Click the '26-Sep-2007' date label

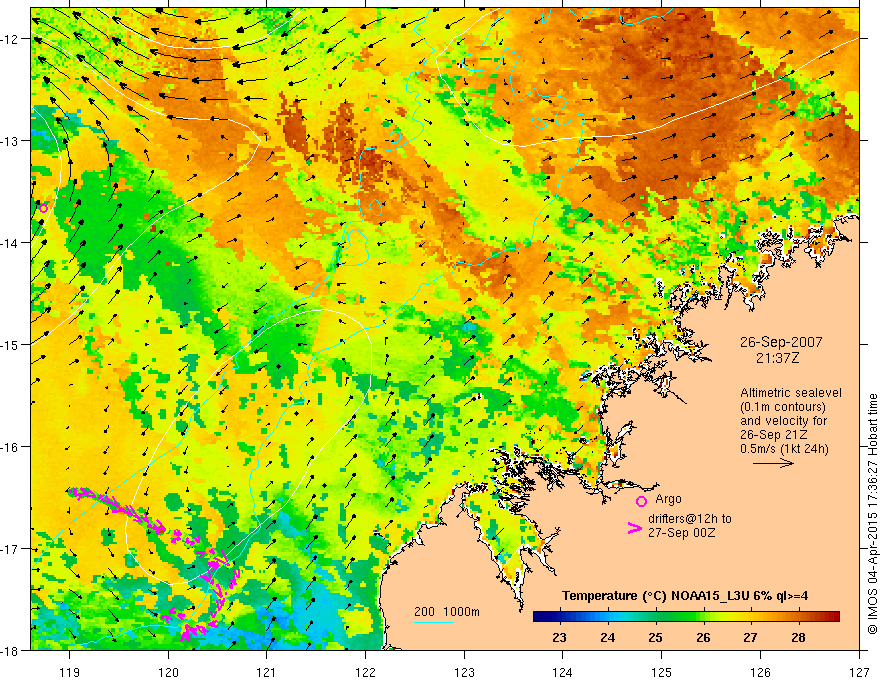[781, 342]
